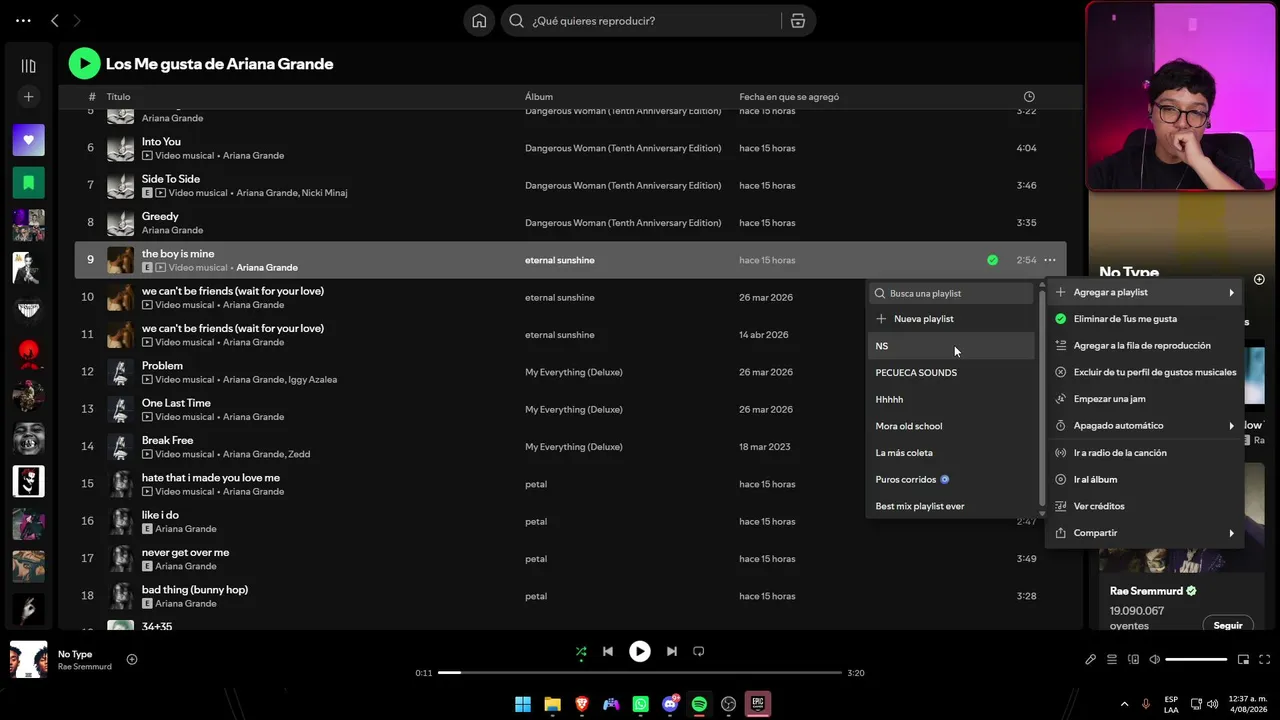Choose Nueva playlist in the submenu

click(951, 319)
